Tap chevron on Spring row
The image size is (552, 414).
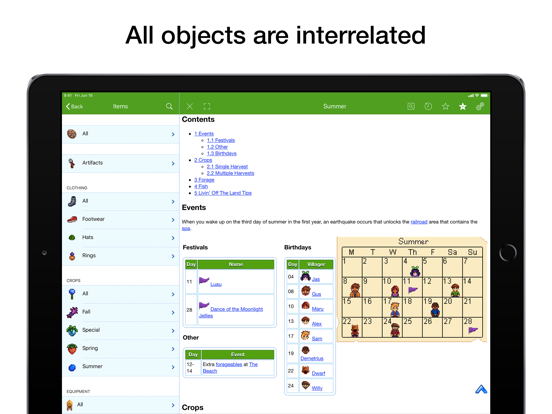[173, 349]
